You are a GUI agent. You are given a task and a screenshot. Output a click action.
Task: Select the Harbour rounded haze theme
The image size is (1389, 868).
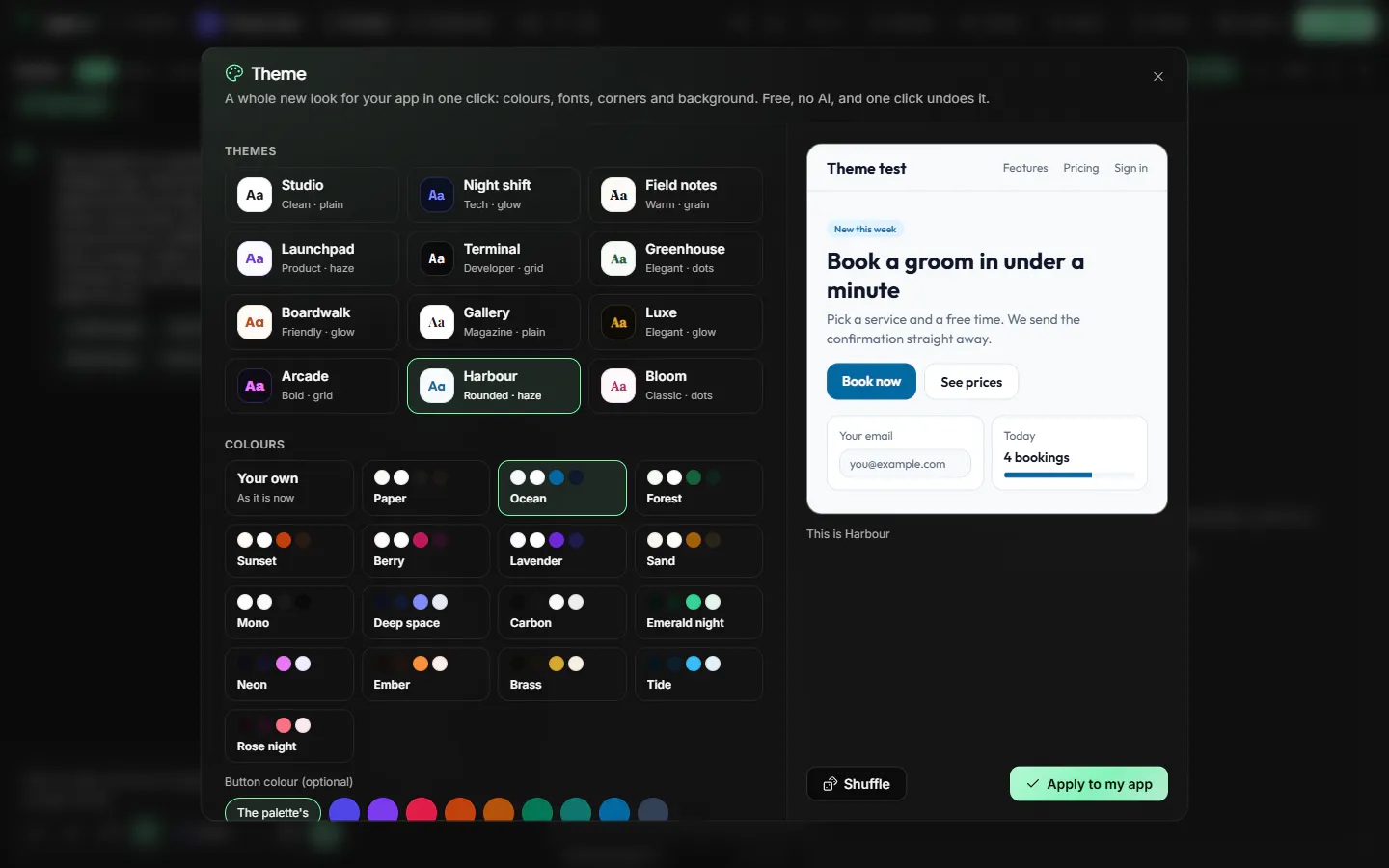[494, 386]
